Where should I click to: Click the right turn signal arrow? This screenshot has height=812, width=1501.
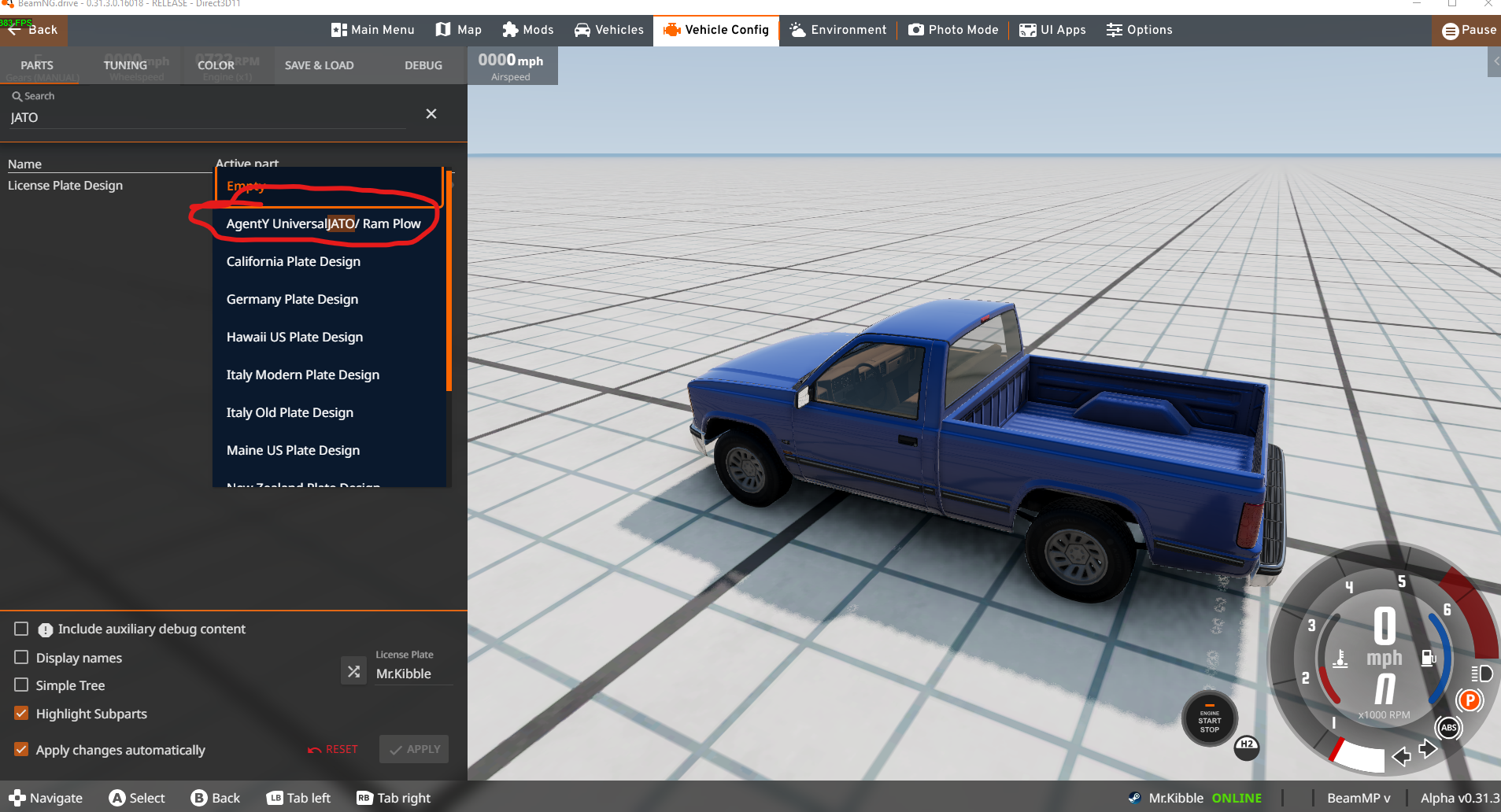click(x=1428, y=749)
